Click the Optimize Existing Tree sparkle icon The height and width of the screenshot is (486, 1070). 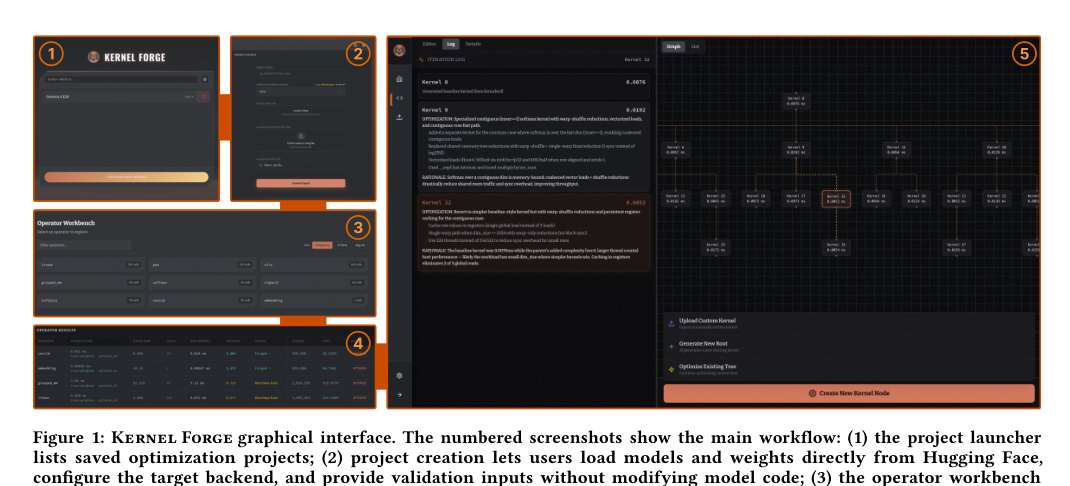(671, 369)
